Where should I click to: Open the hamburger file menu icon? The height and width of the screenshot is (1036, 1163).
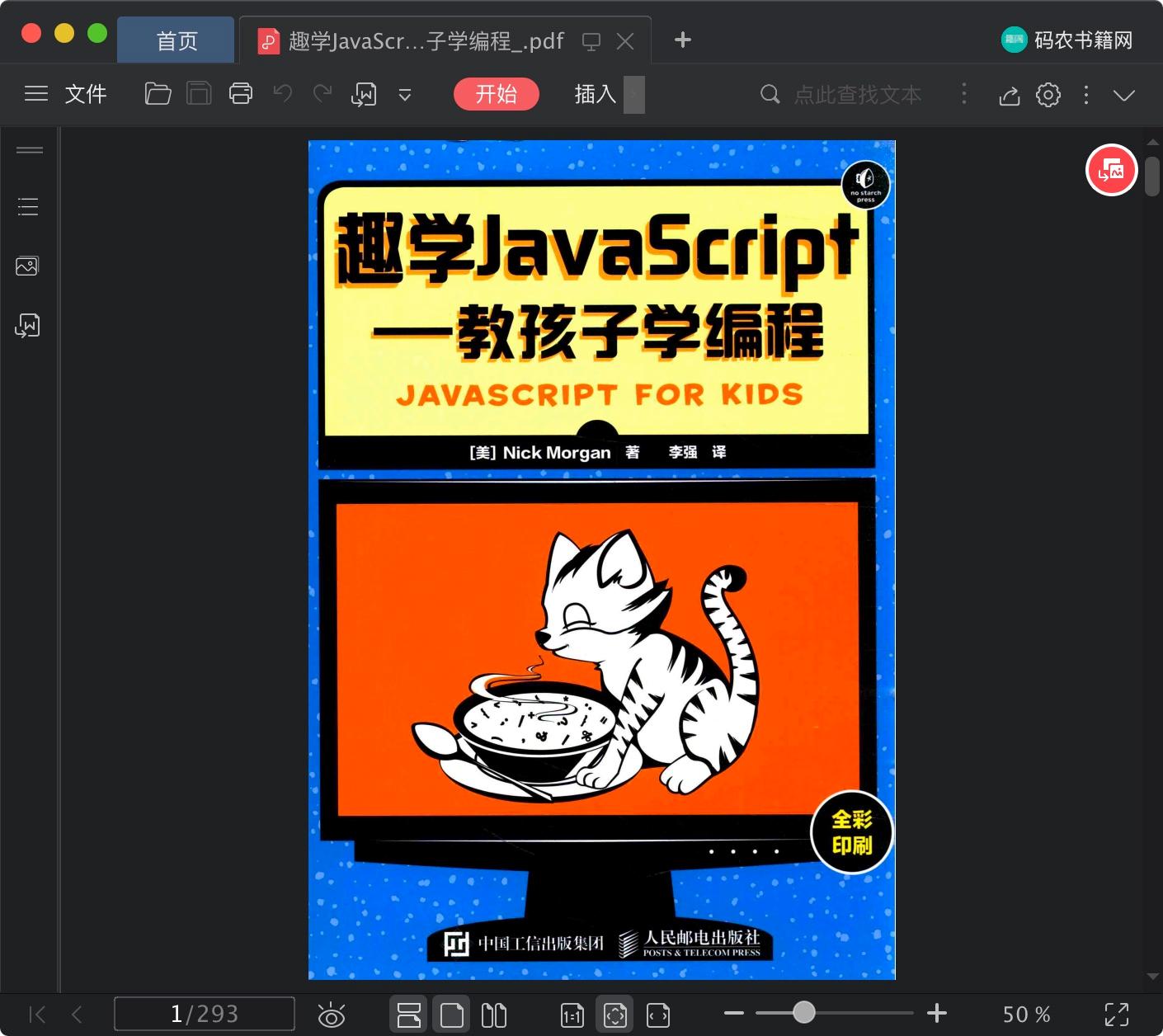click(36, 94)
